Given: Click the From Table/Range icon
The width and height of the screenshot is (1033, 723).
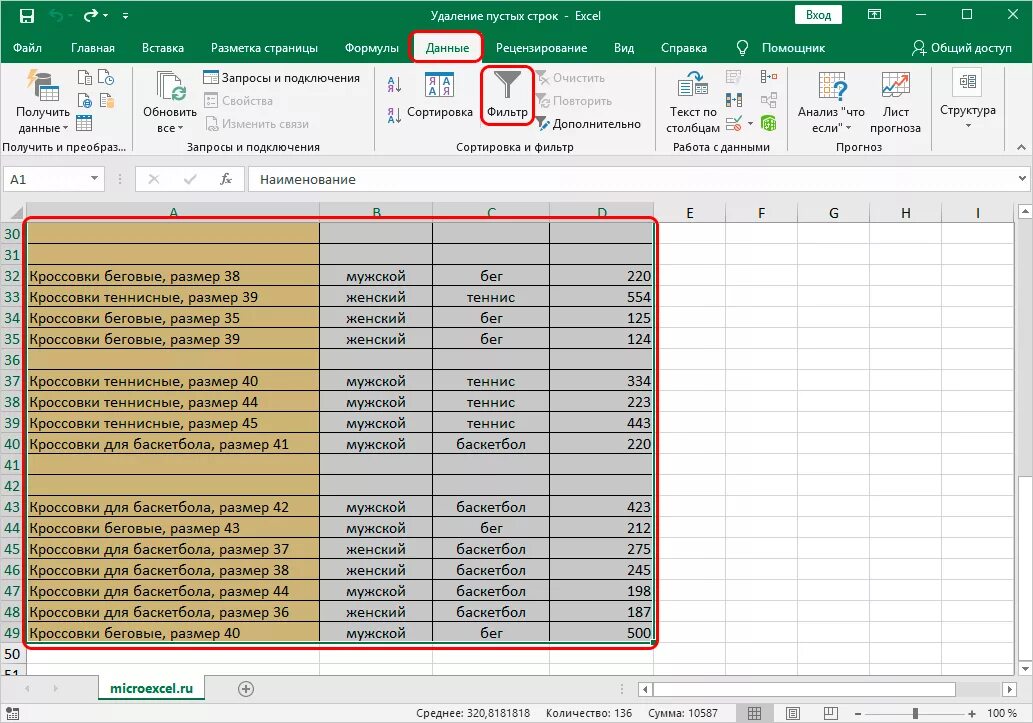Looking at the screenshot, I should [x=84, y=123].
